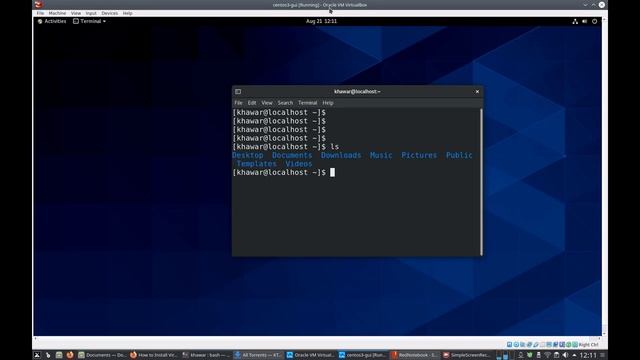
Task: Show hidden host system tray icons
Action: 574,355
